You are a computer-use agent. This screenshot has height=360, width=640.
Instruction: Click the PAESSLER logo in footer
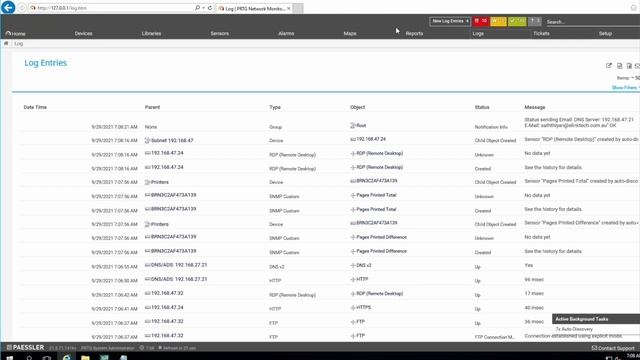(25, 347)
